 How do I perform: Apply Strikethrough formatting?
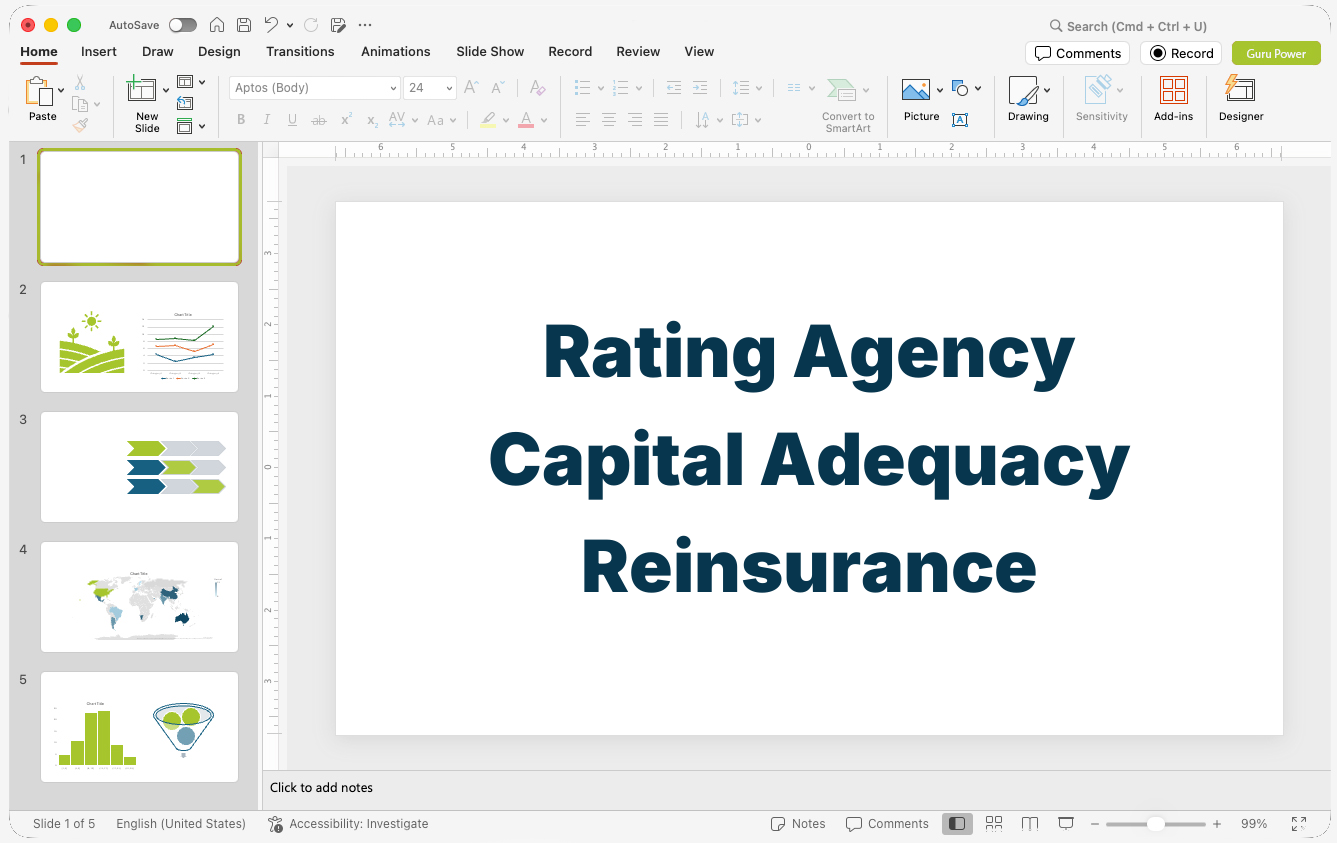click(x=319, y=120)
